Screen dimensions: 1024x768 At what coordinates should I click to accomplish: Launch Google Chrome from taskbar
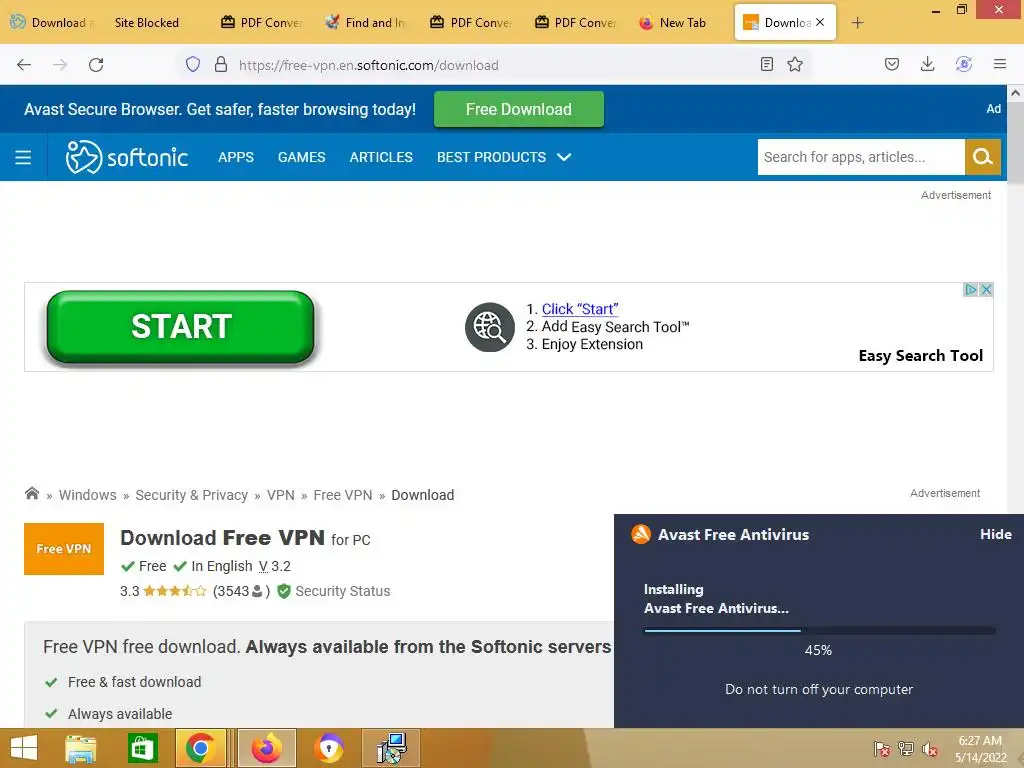200,748
